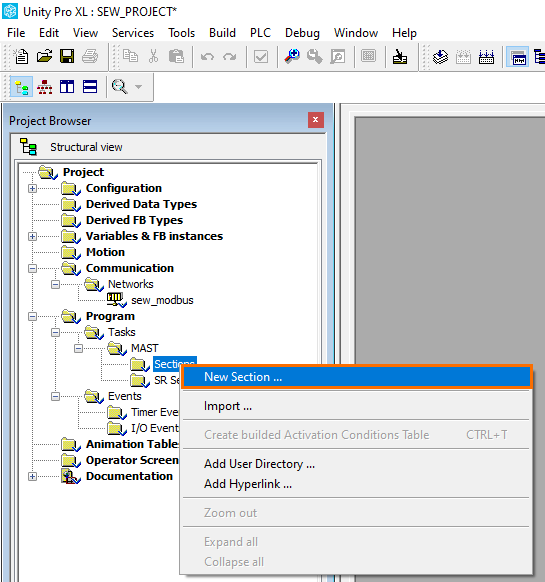The image size is (545, 582).
Task: Click the Structural view icon in Project Browser header
Action: pos(28,147)
